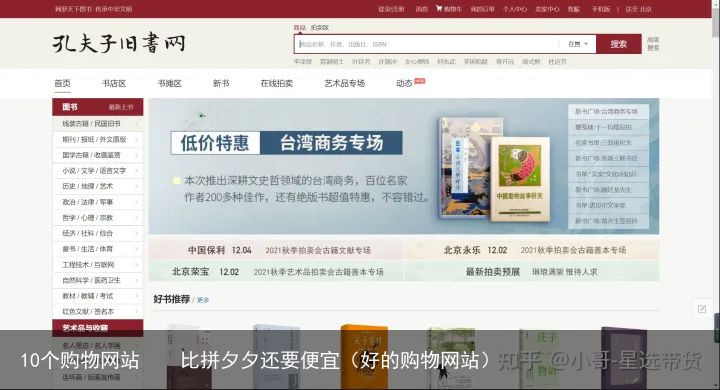Click the 中国保利 12.04 auction banner
The image size is (720, 390).
coord(276,250)
